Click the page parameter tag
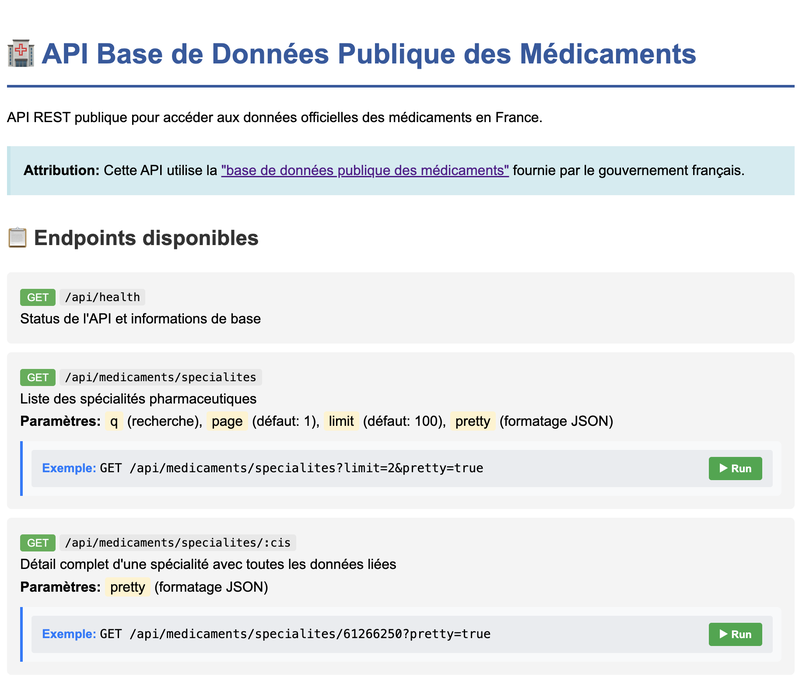This screenshot has height=681, width=799. pyautogui.click(x=227, y=421)
